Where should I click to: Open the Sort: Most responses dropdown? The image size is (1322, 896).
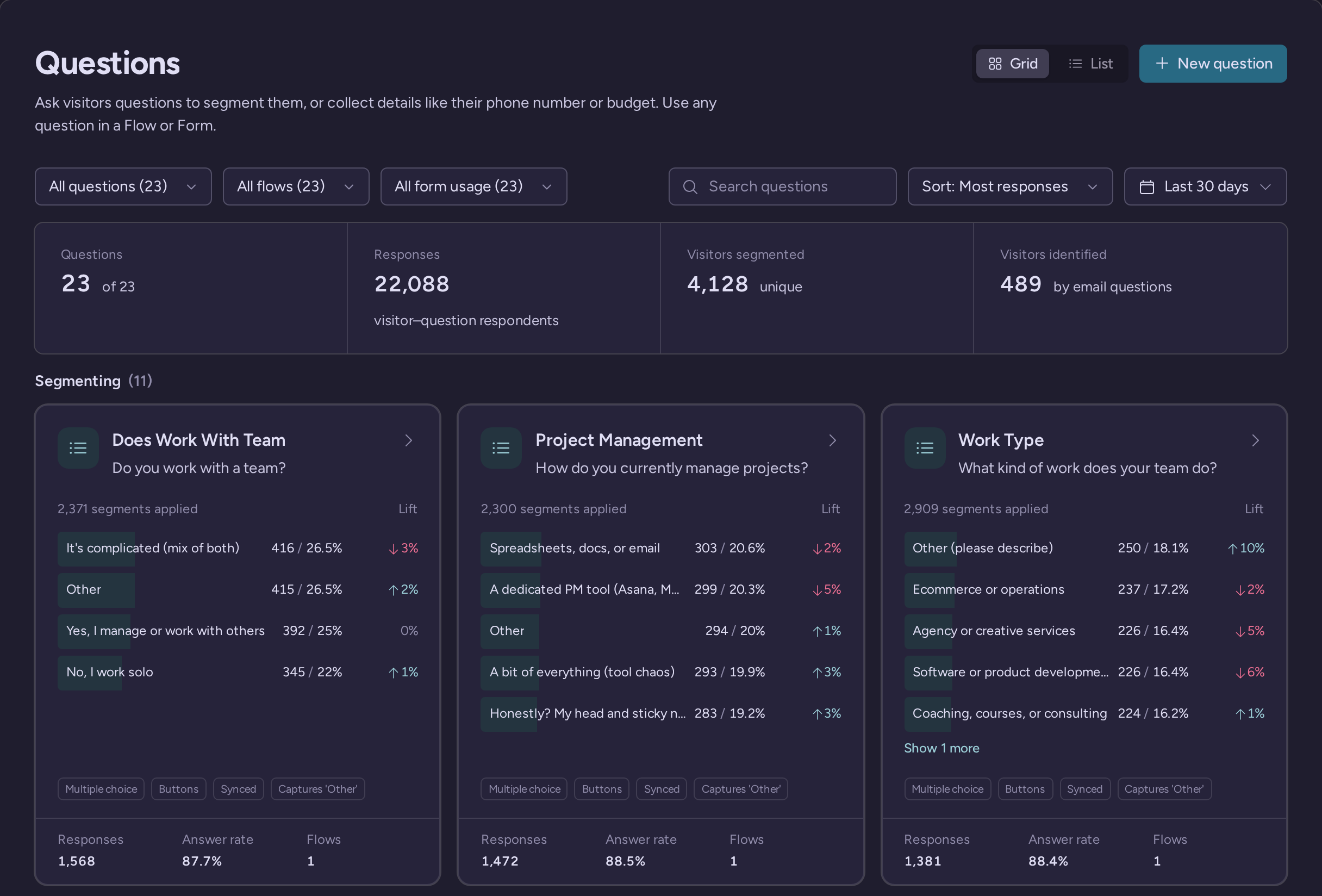(1009, 186)
